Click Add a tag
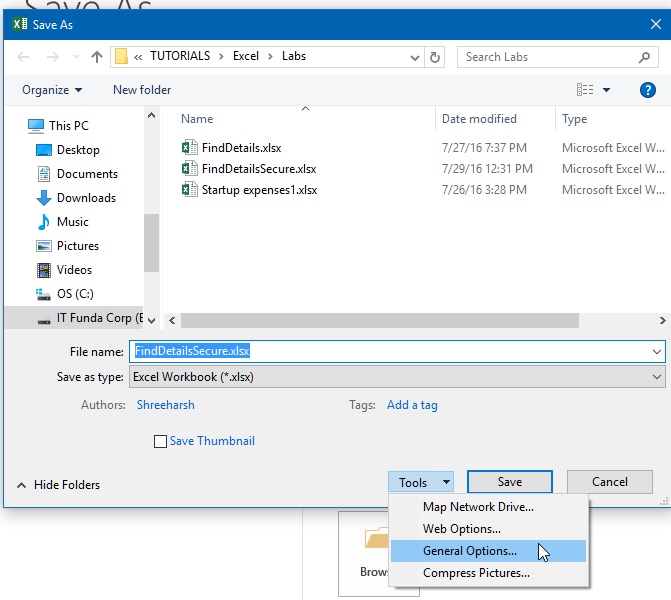 click(x=412, y=405)
